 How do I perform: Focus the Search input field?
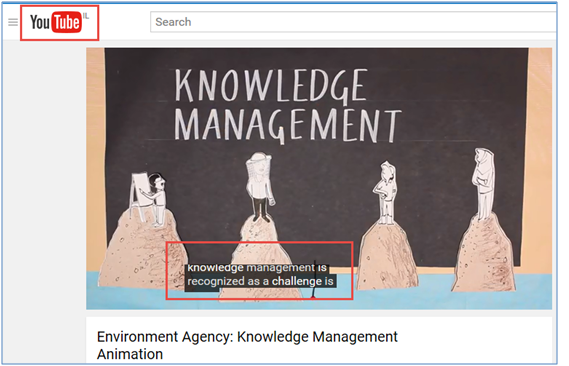click(x=353, y=22)
